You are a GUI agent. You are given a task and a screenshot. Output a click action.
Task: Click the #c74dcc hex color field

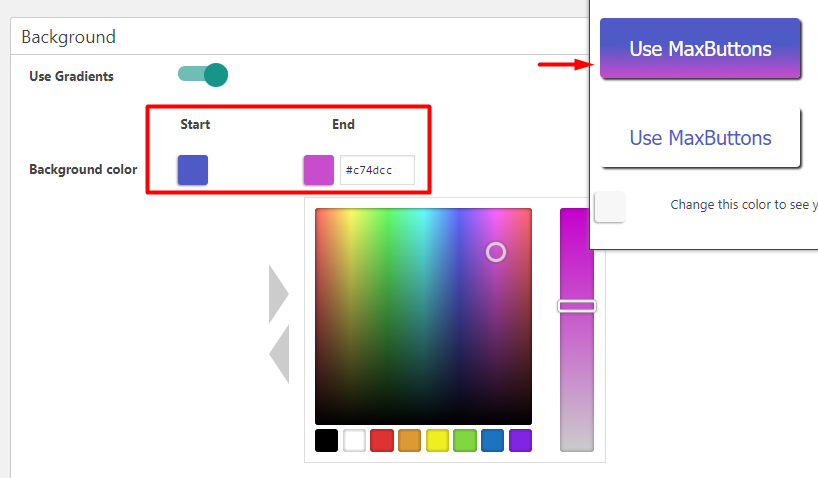pyautogui.click(x=377, y=170)
